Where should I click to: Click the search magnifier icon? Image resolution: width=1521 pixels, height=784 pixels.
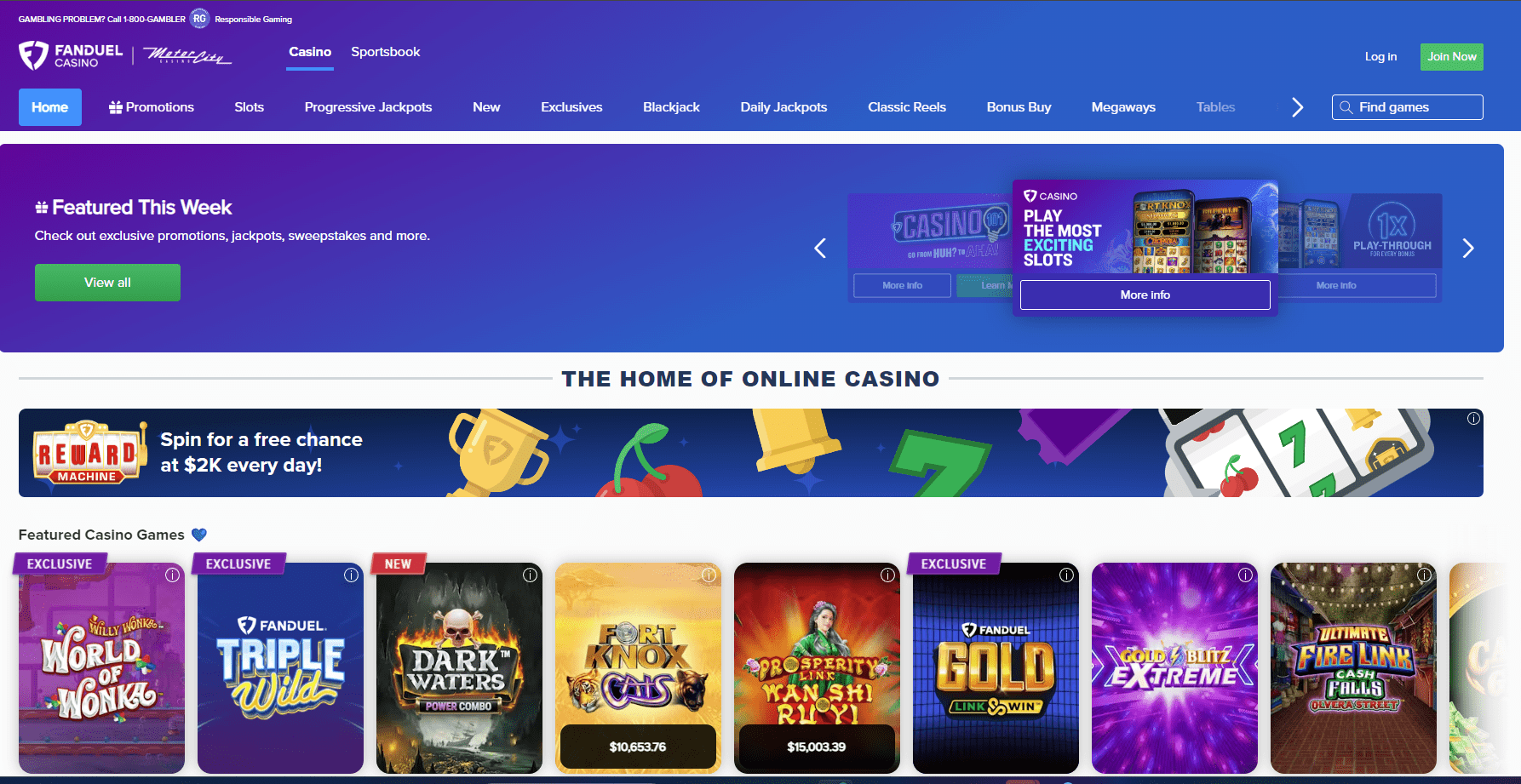pyautogui.click(x=1346, y=107)
